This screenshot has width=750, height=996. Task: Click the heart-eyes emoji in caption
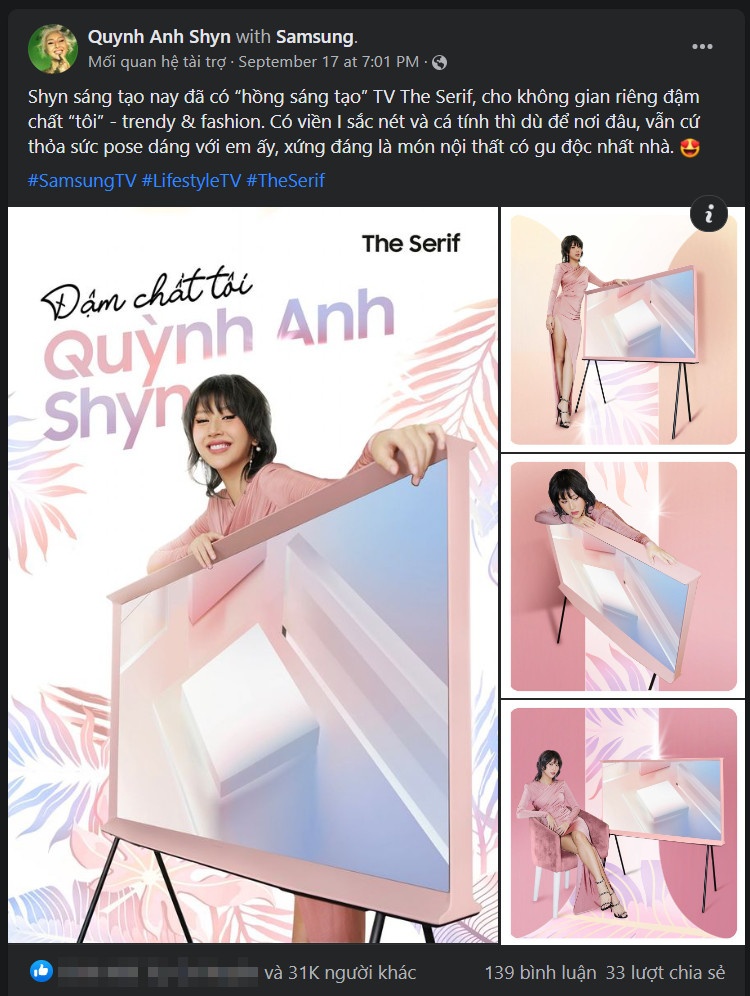click(x=690, y=147)
